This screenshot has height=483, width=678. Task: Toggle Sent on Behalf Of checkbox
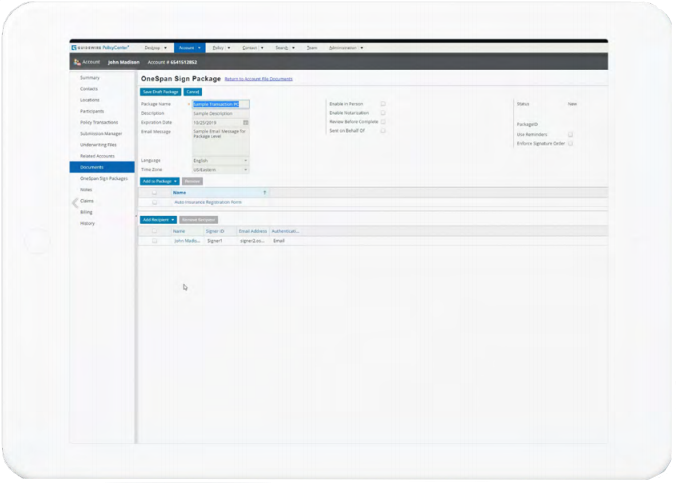[x=383, y=131]
